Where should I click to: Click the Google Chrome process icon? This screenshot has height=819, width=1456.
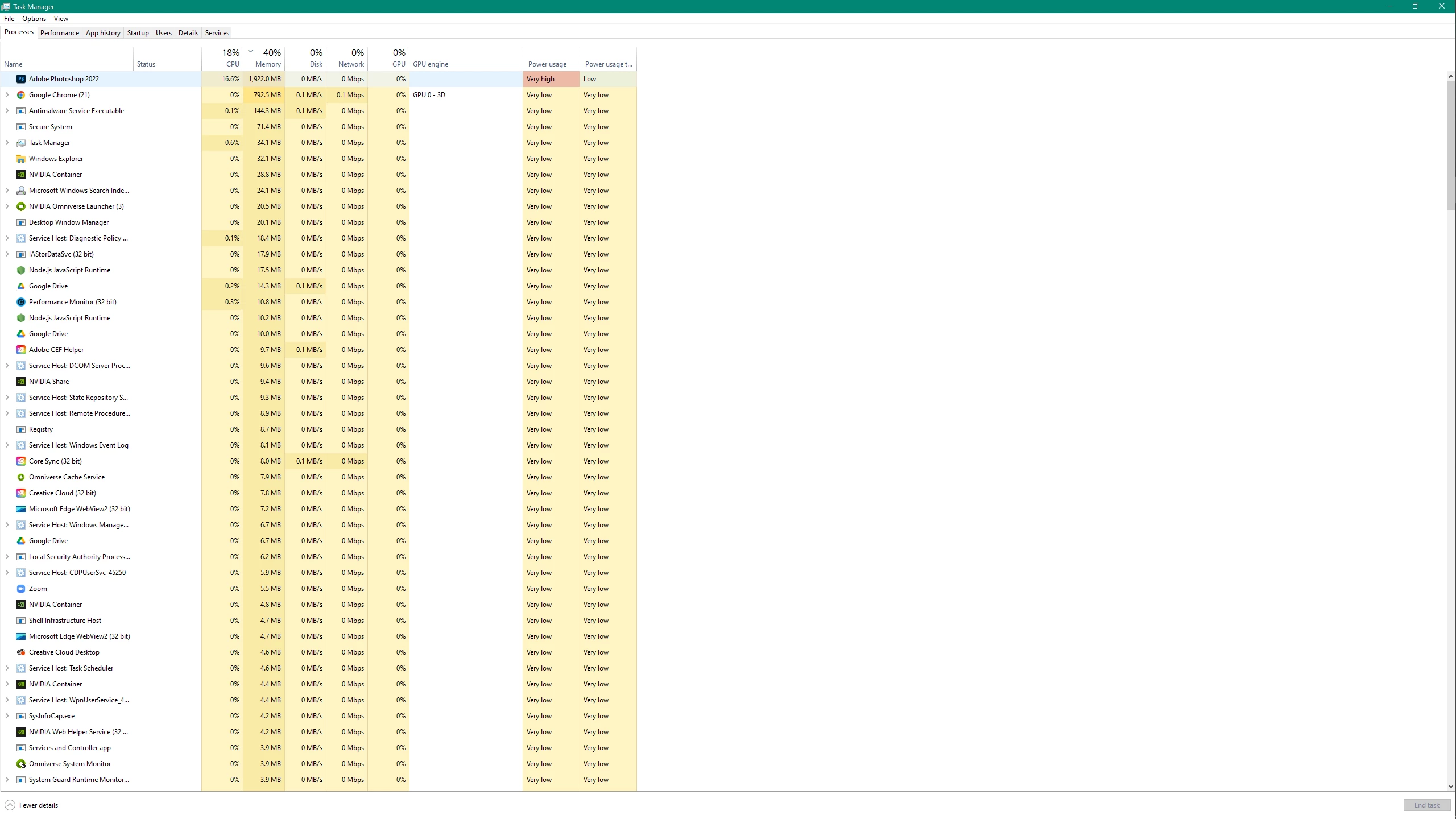21,95
